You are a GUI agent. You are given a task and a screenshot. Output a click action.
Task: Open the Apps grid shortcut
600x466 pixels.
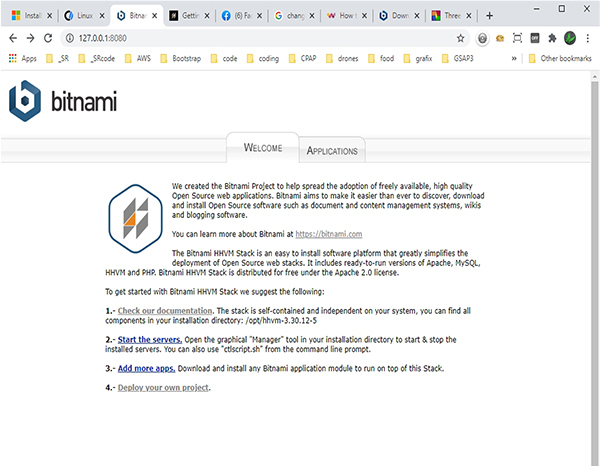click(x=23, y=59)
